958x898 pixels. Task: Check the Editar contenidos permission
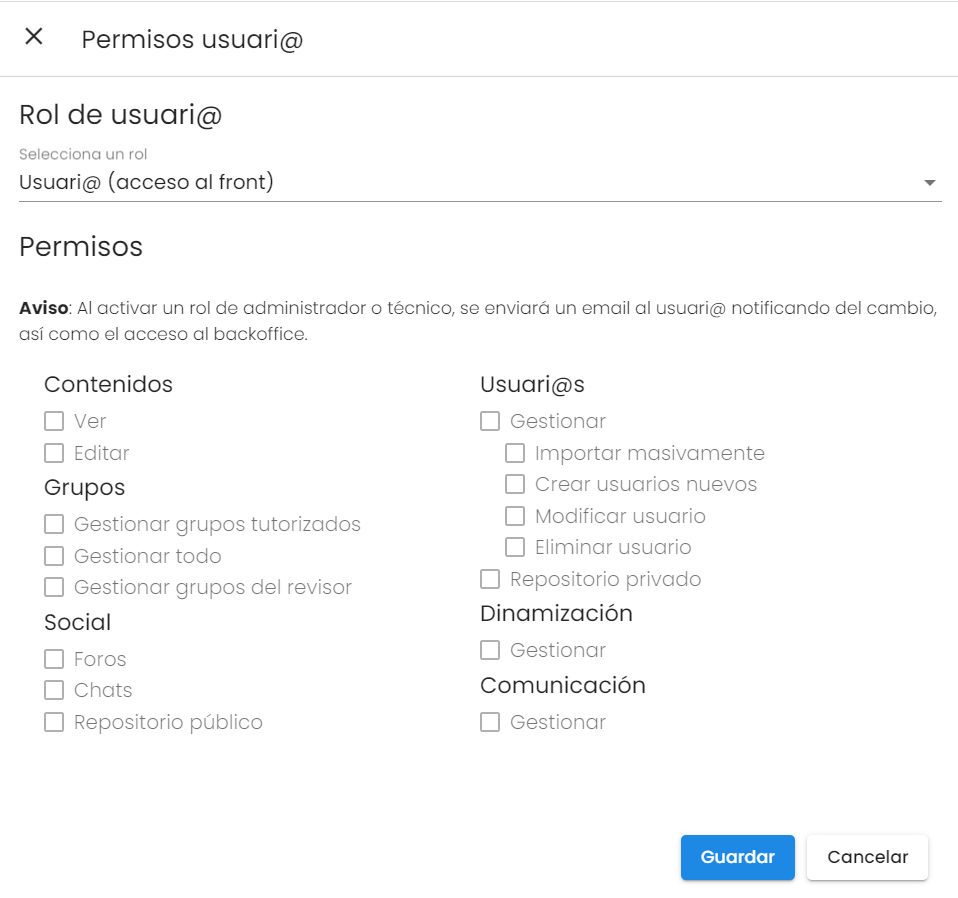click(54, 453)
